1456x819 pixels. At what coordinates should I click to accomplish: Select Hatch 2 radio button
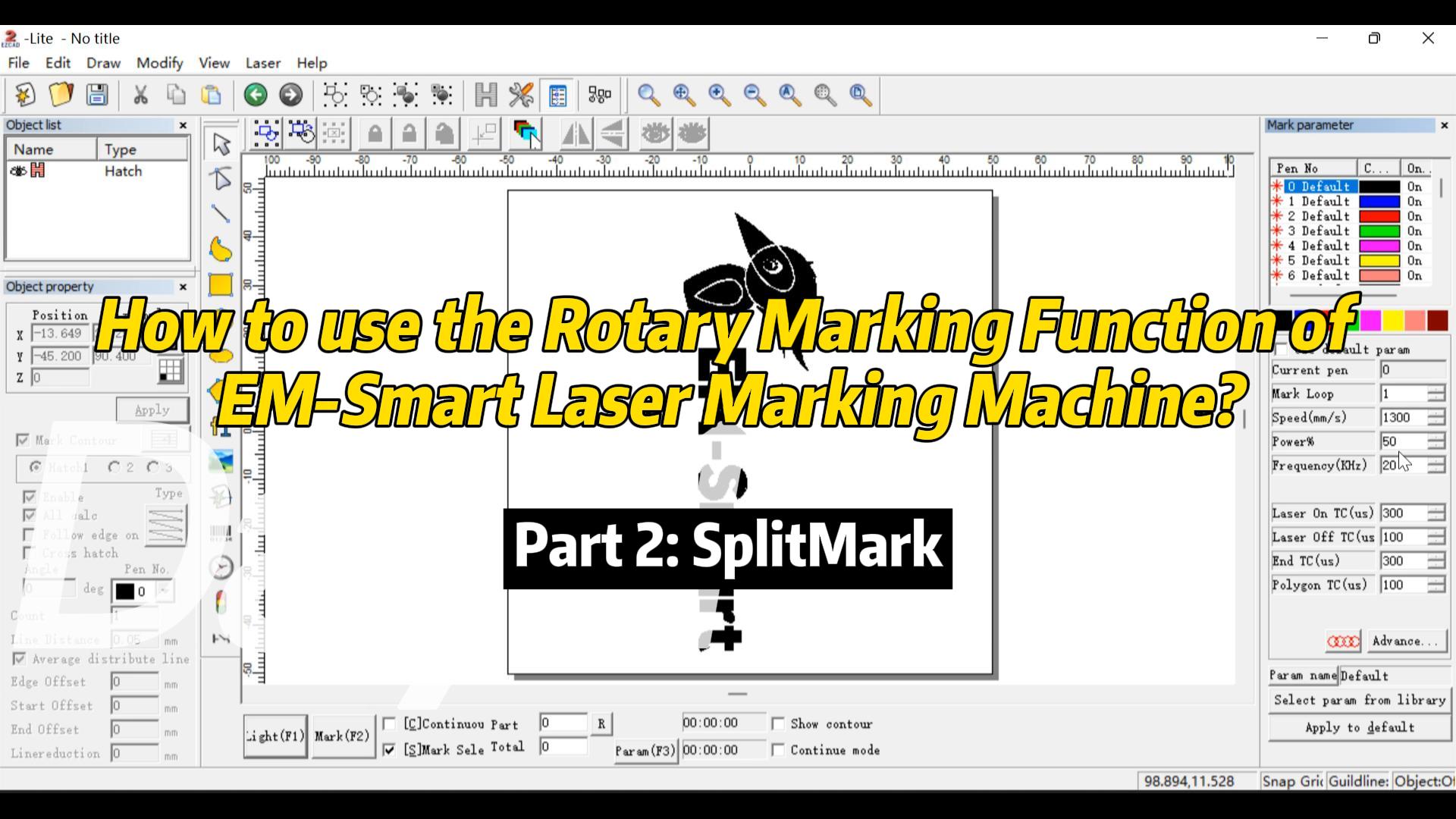coord(114,467)
